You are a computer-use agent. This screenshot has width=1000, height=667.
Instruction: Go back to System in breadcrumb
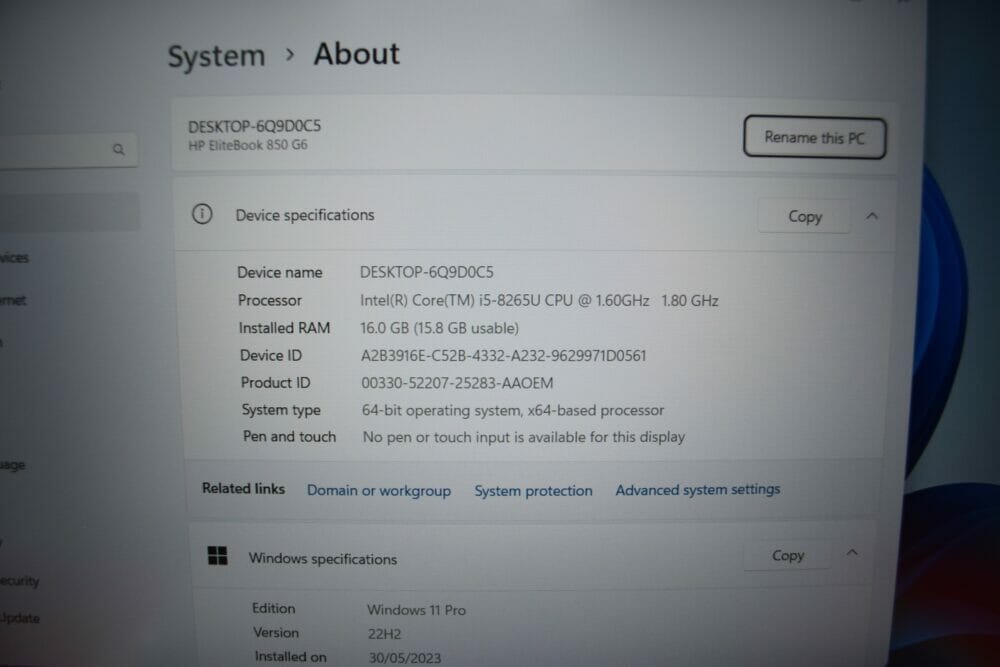tap(216, 56)
